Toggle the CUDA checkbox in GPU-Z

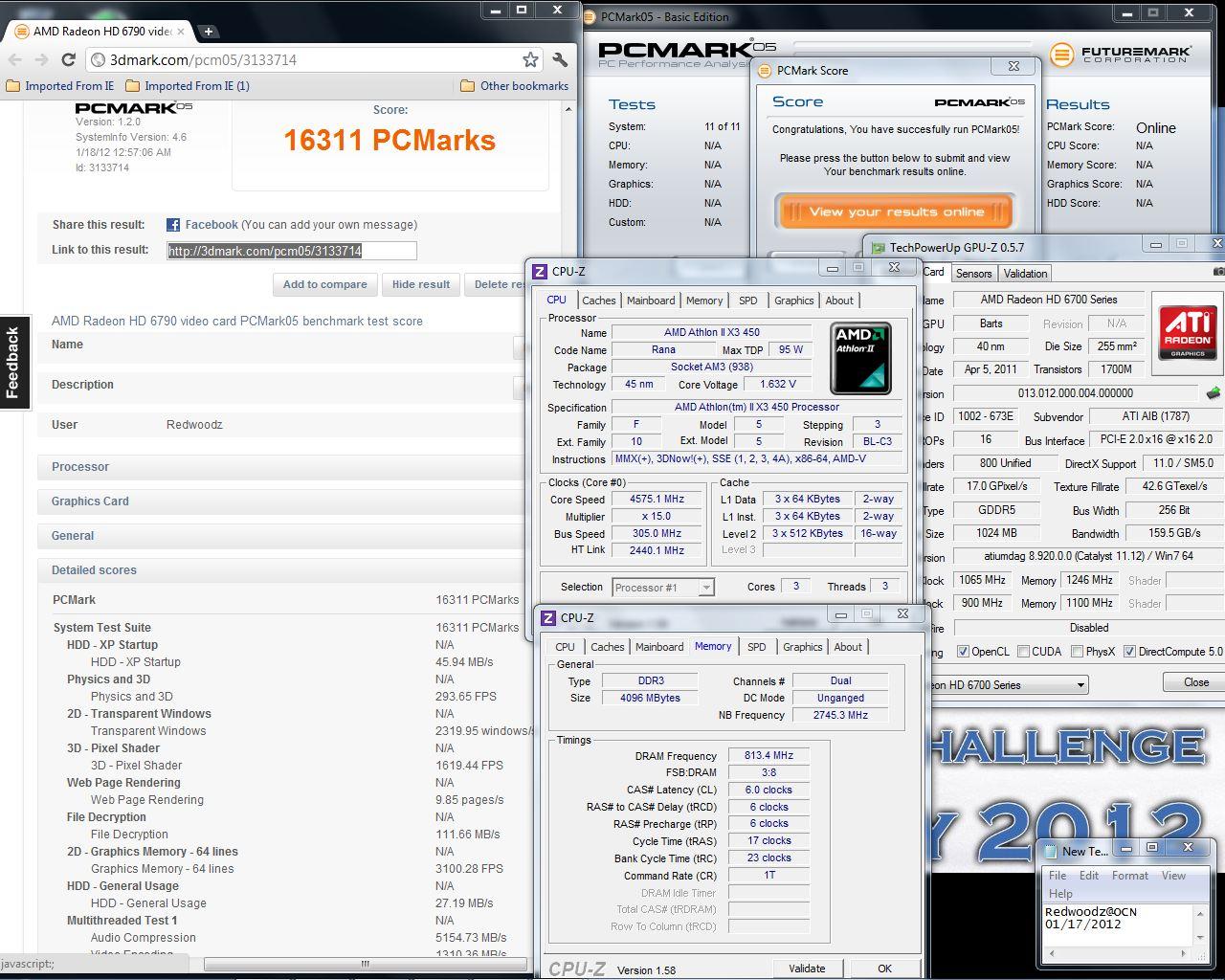coord(1024,652)
